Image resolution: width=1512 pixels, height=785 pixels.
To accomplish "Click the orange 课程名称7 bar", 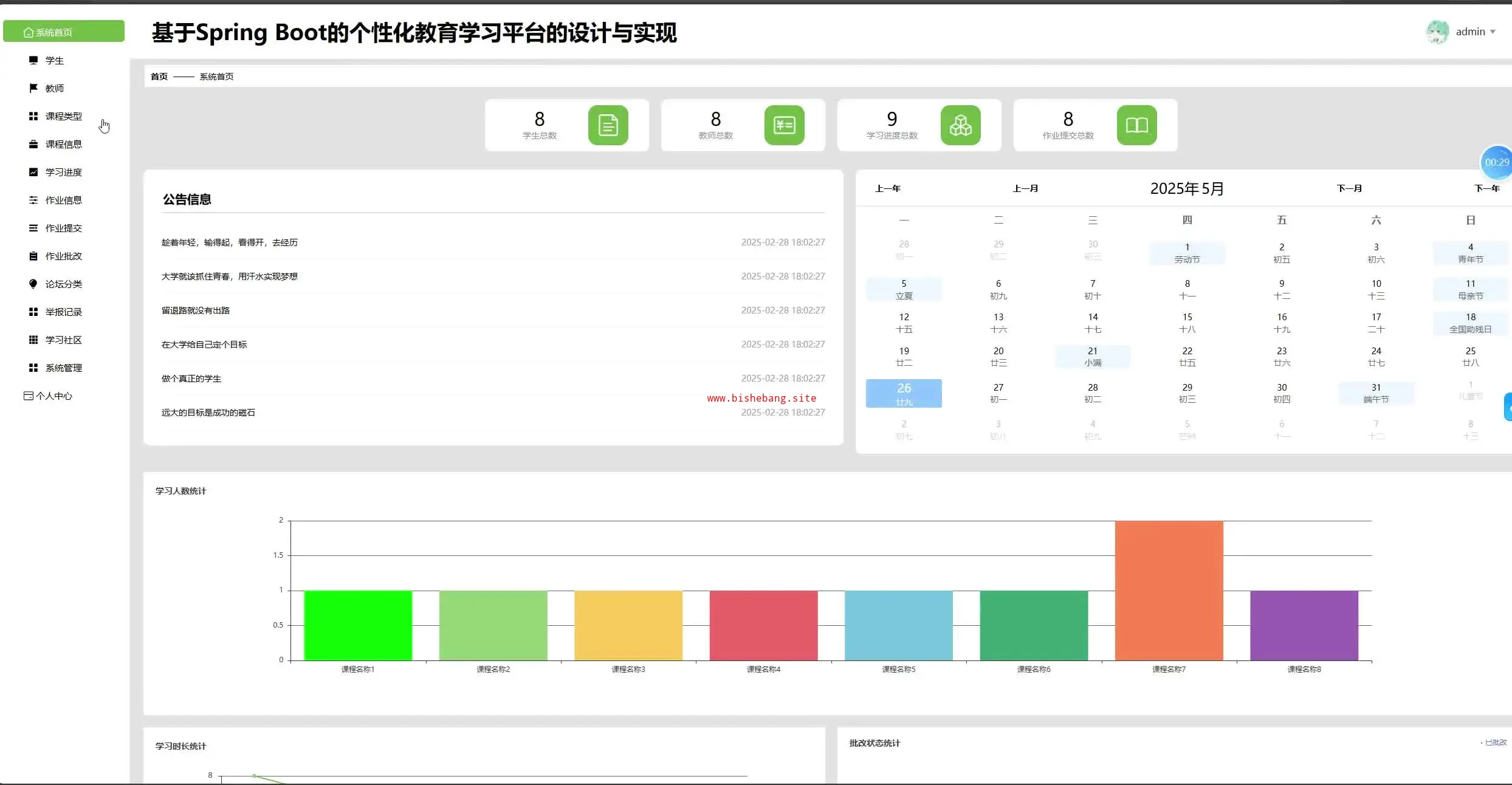I will click(x=1169, y=589).
